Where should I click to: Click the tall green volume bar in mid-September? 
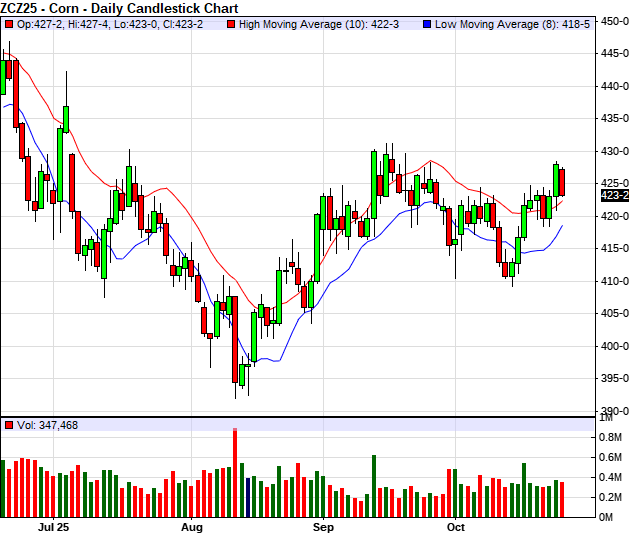point(373,486)
